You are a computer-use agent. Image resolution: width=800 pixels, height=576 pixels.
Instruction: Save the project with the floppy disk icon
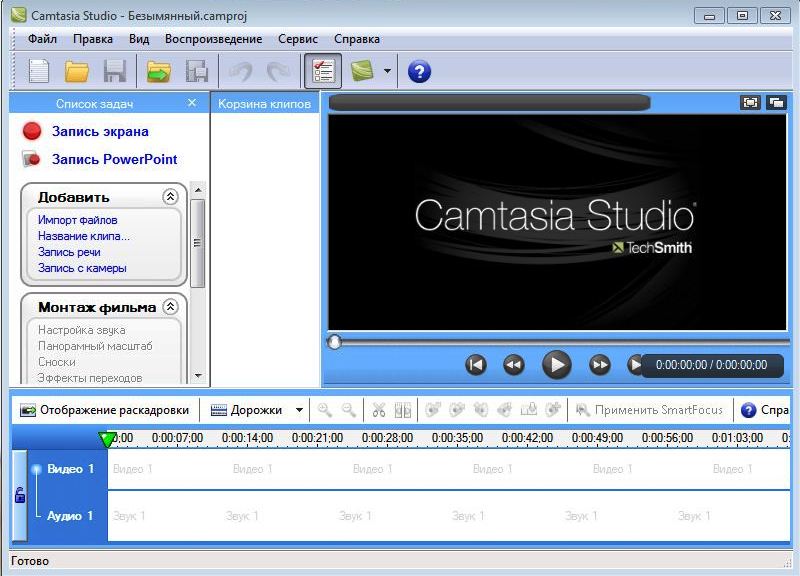(115, 71)
